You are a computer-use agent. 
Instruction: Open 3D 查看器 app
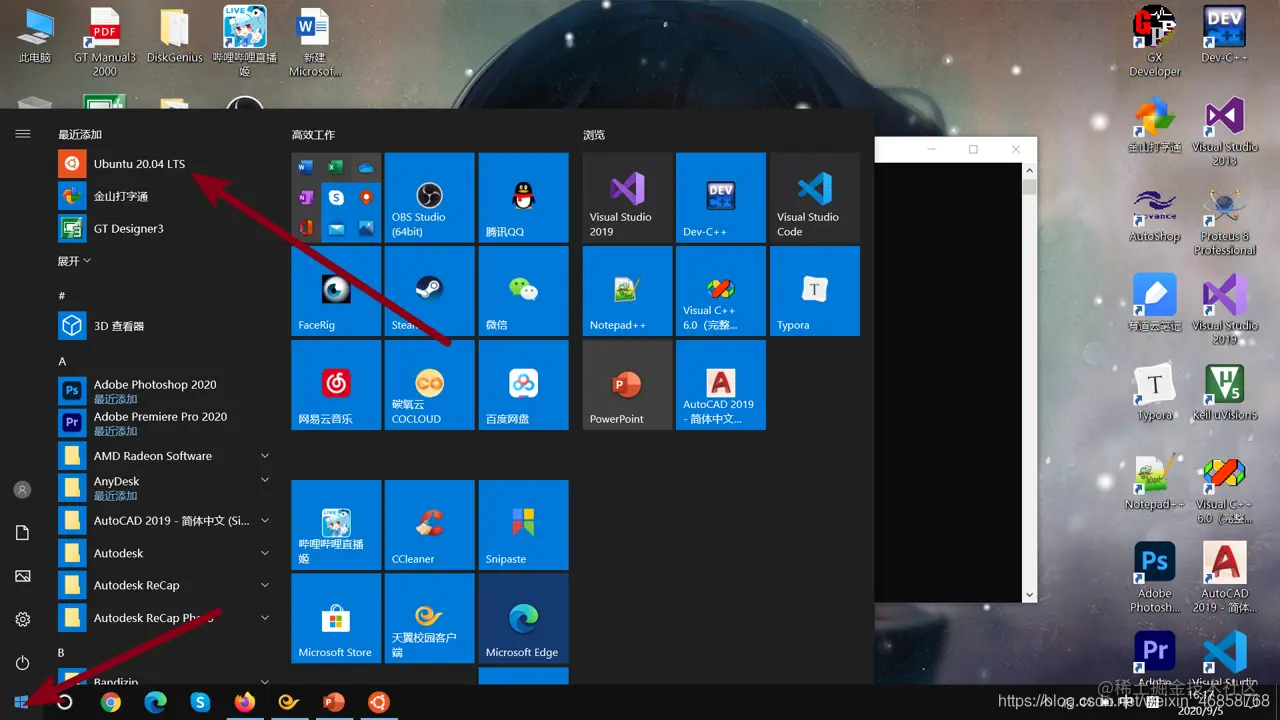pyautogui.click(x=164, y=326)
